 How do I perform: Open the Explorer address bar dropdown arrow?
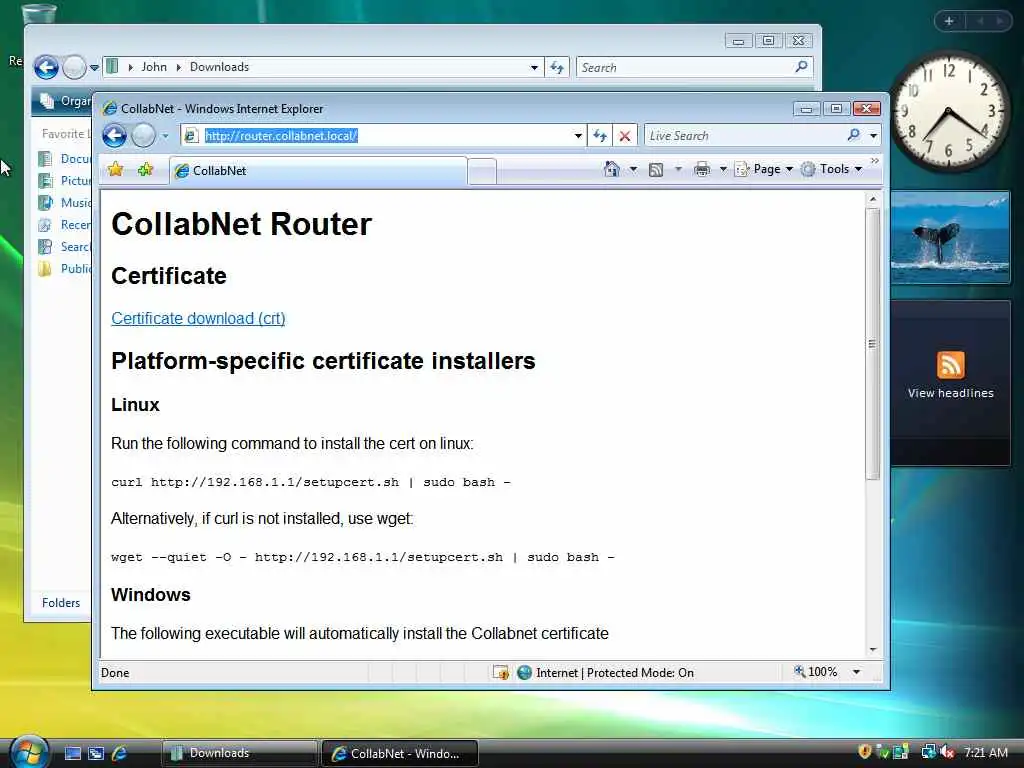534,67
